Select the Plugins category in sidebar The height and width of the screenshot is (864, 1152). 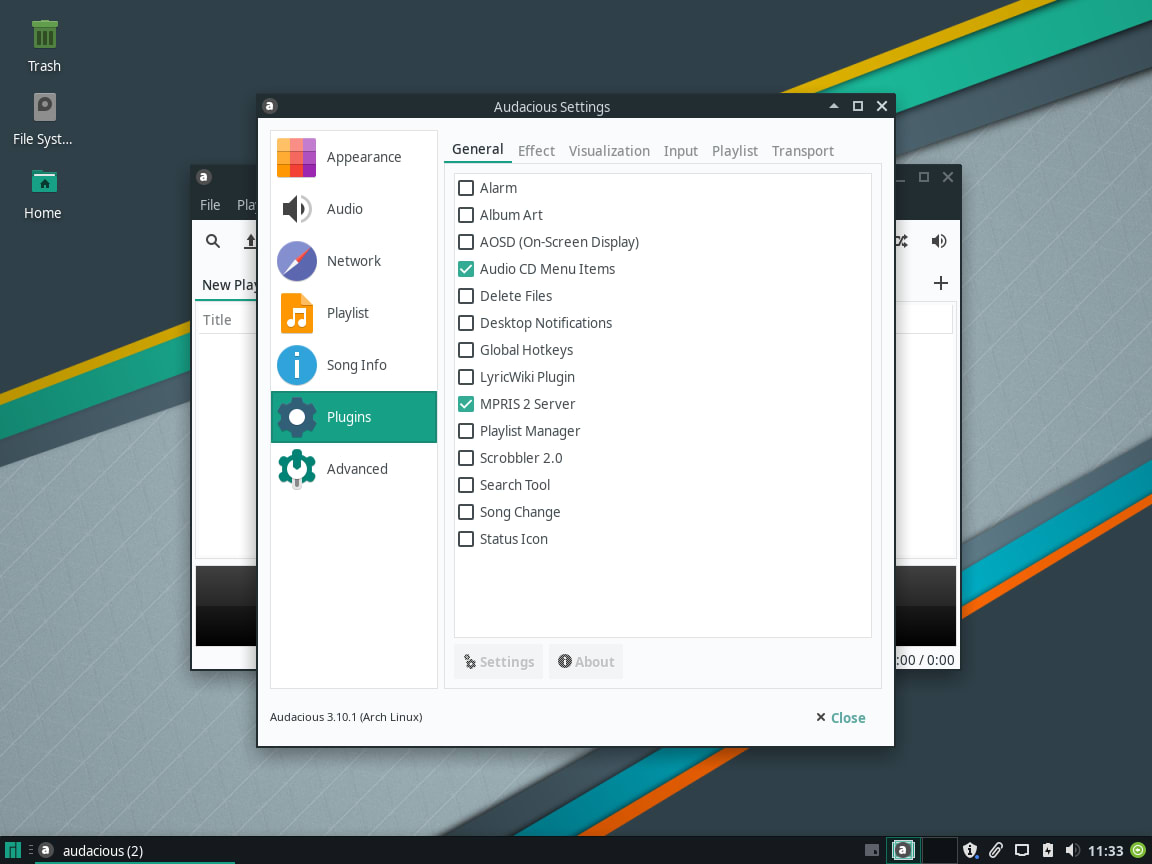pyautogui.click(x=353, y=417)
